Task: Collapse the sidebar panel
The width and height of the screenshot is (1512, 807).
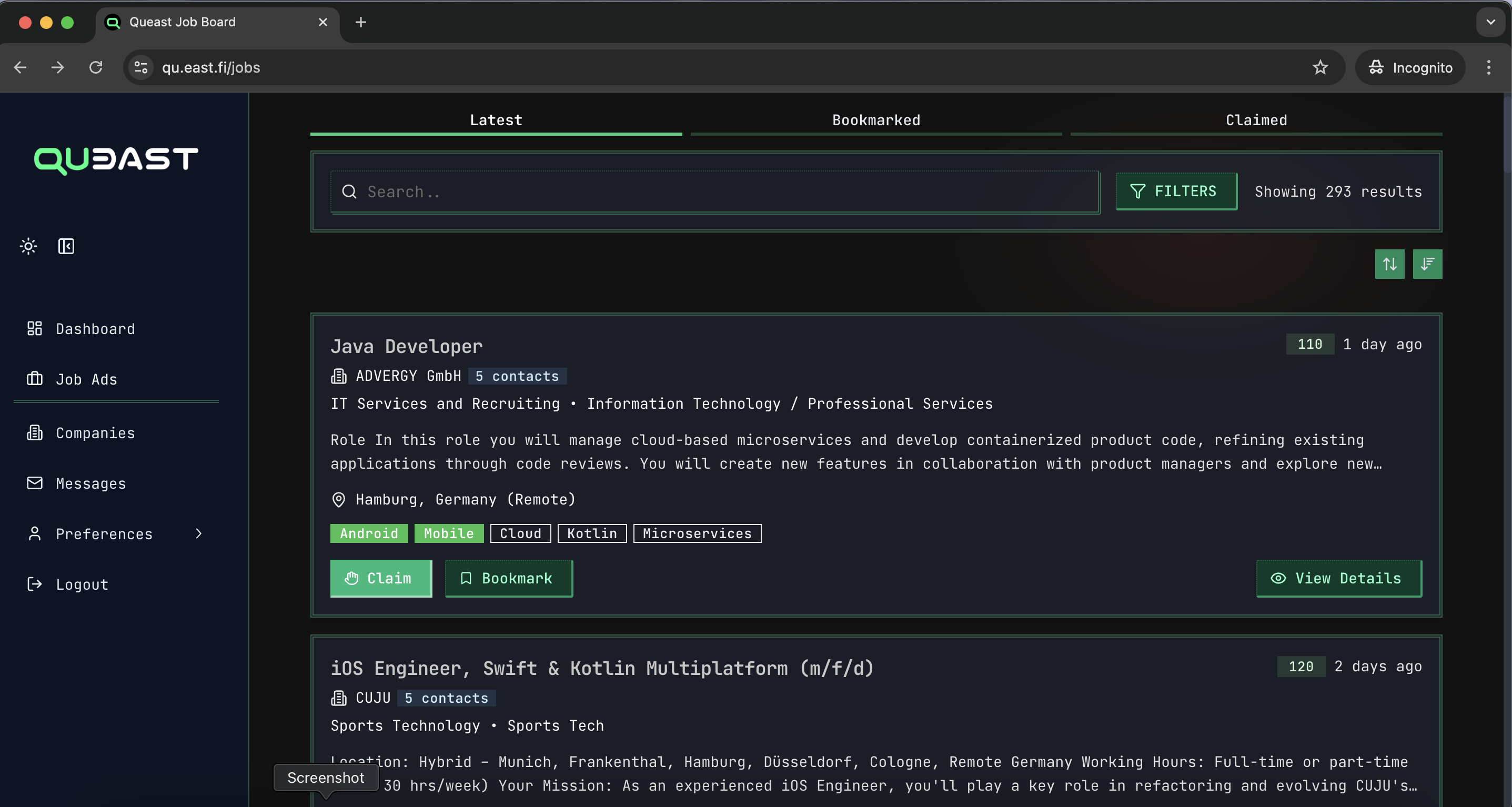Action: [x=65, y=246]
